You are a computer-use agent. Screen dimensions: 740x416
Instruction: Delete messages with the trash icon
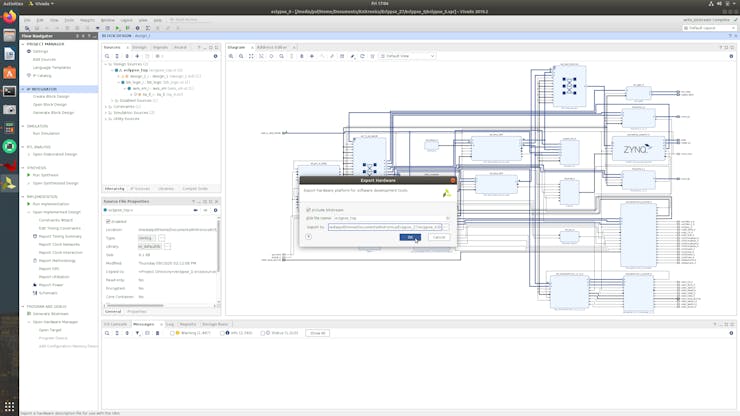tap(158, 333)
